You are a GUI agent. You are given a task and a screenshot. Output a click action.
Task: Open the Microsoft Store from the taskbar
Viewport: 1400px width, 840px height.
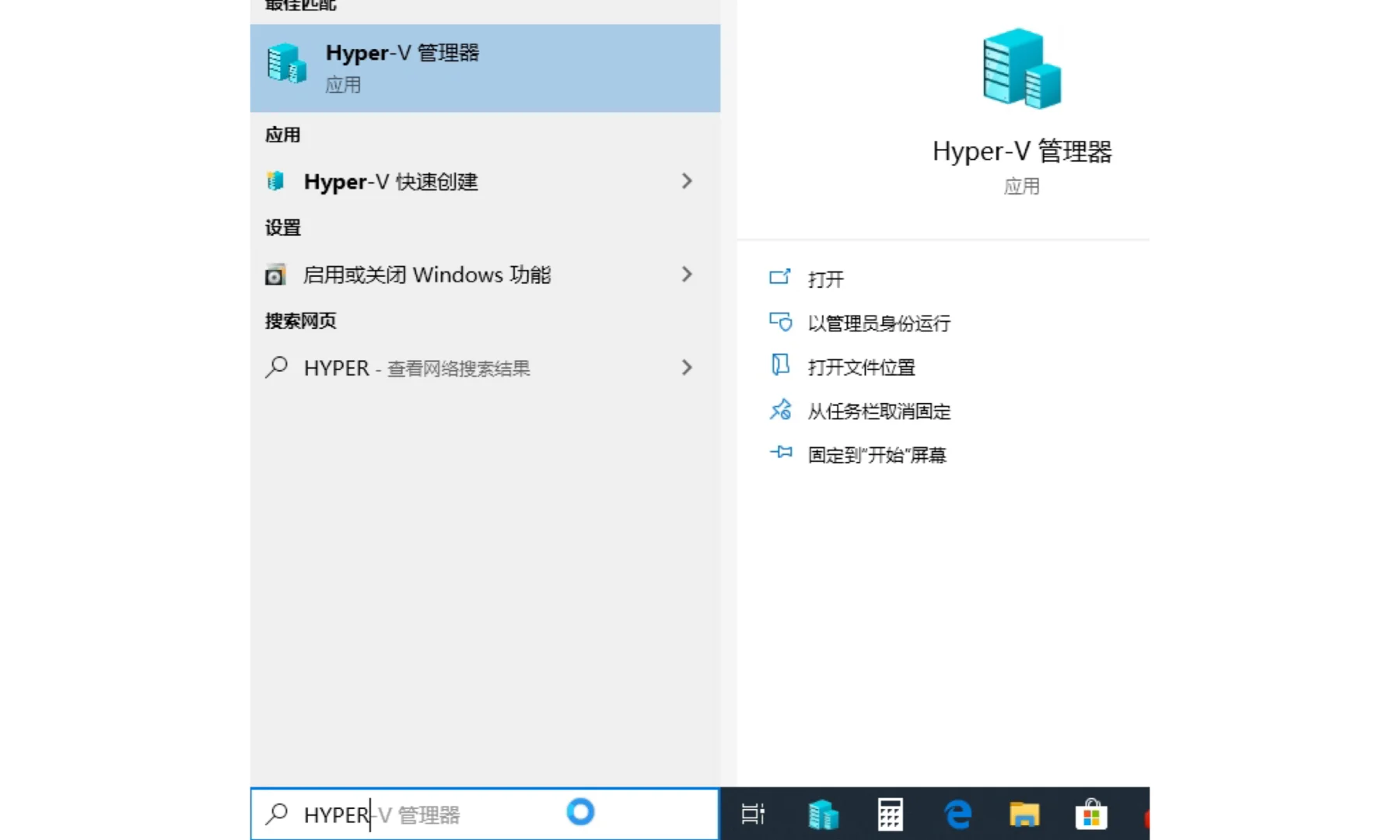1091,814
